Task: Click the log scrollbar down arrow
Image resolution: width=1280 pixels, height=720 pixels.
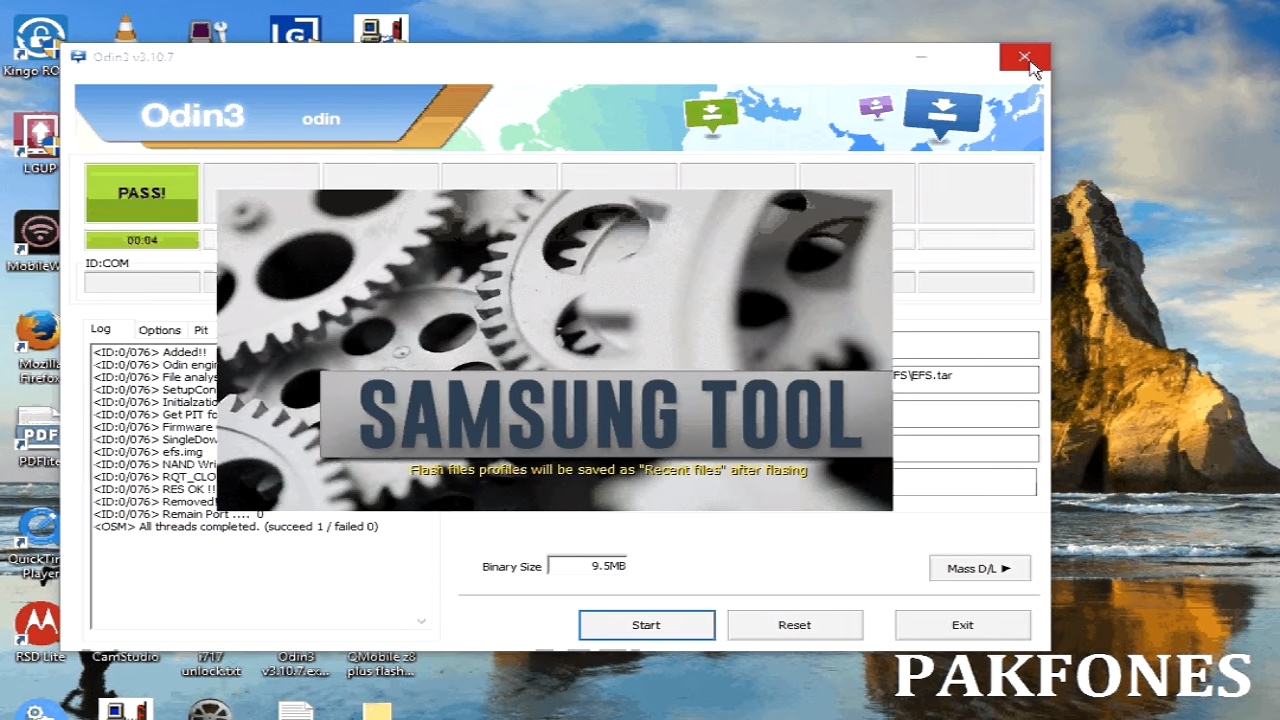Action: [x=421, y=621]
